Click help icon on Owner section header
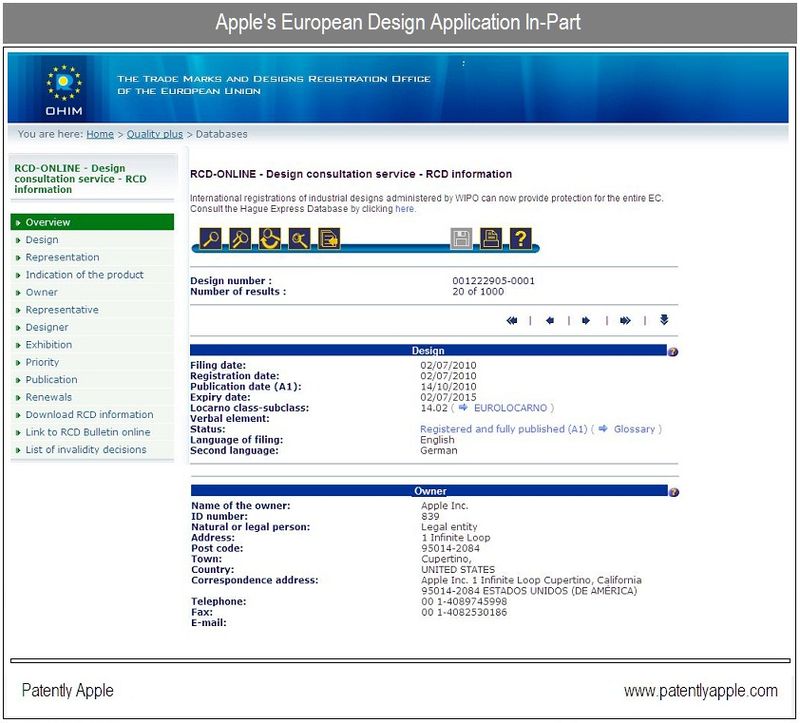The height and width of the screenshot is (723, 800). (x=673, y=492)
